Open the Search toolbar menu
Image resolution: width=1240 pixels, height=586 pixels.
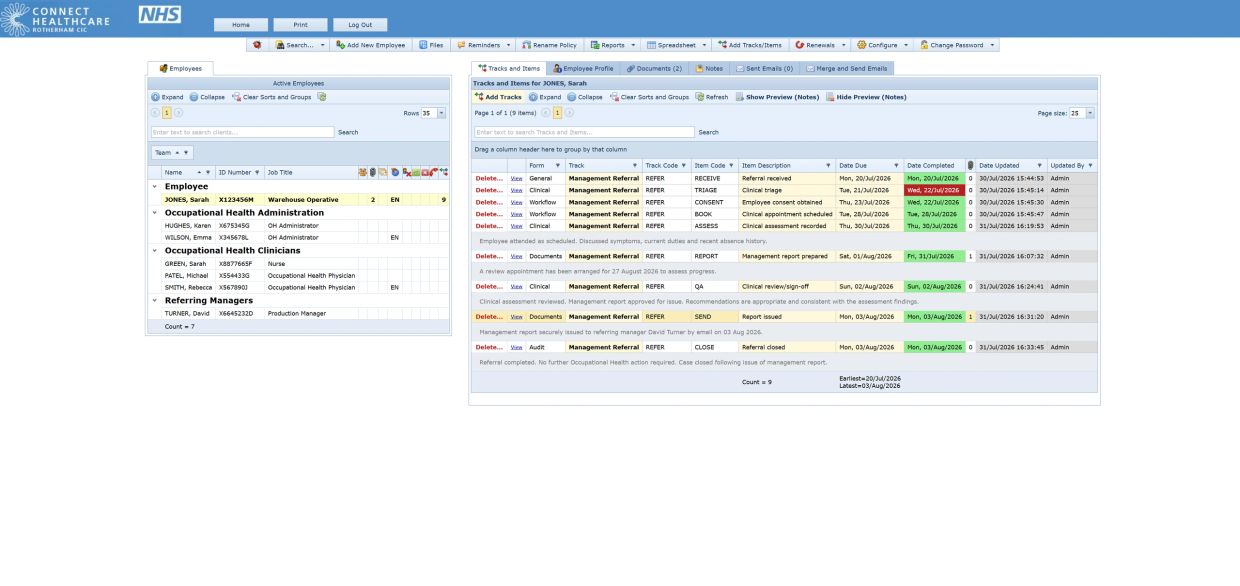point(301,45)
